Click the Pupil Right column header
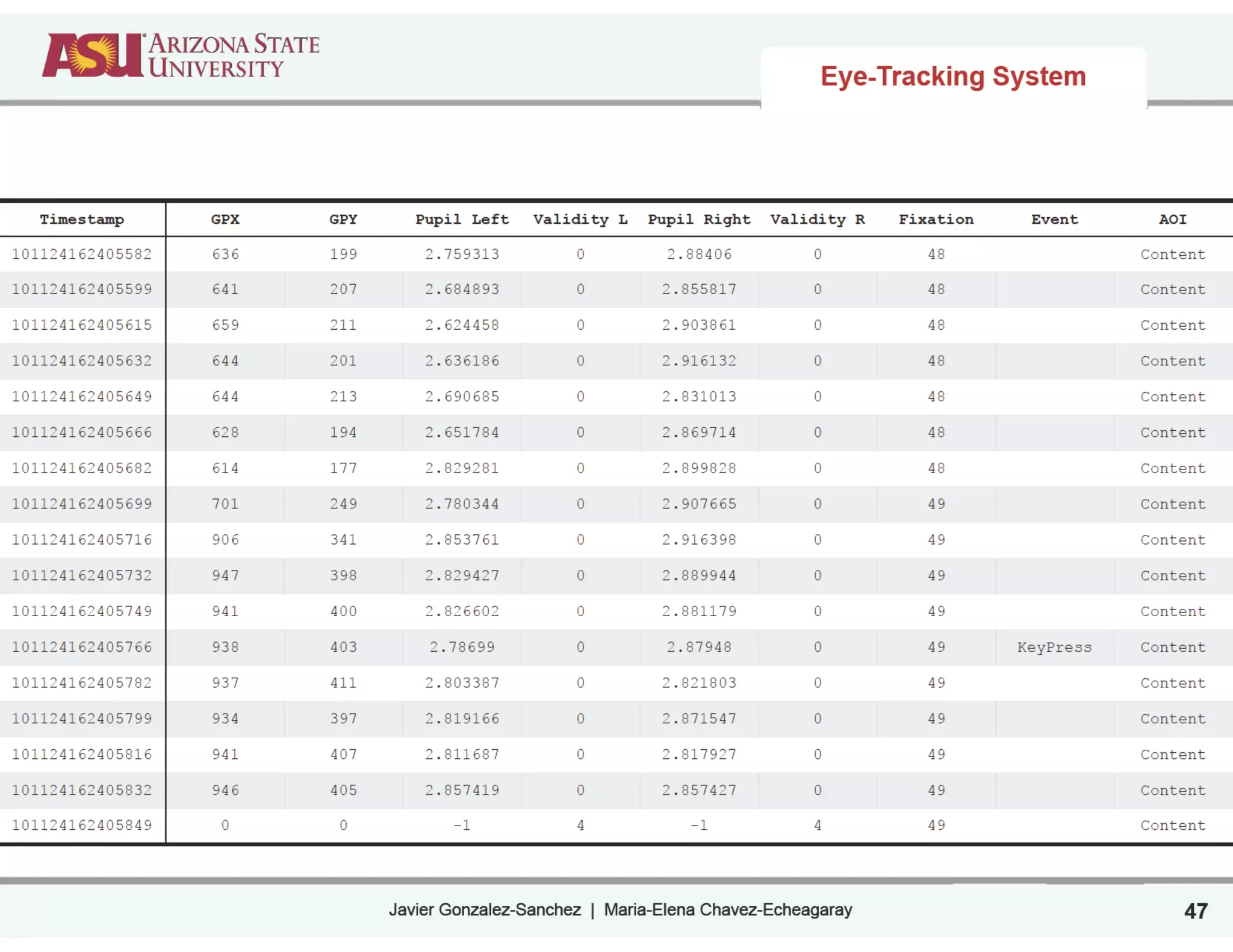 (699, 220)
